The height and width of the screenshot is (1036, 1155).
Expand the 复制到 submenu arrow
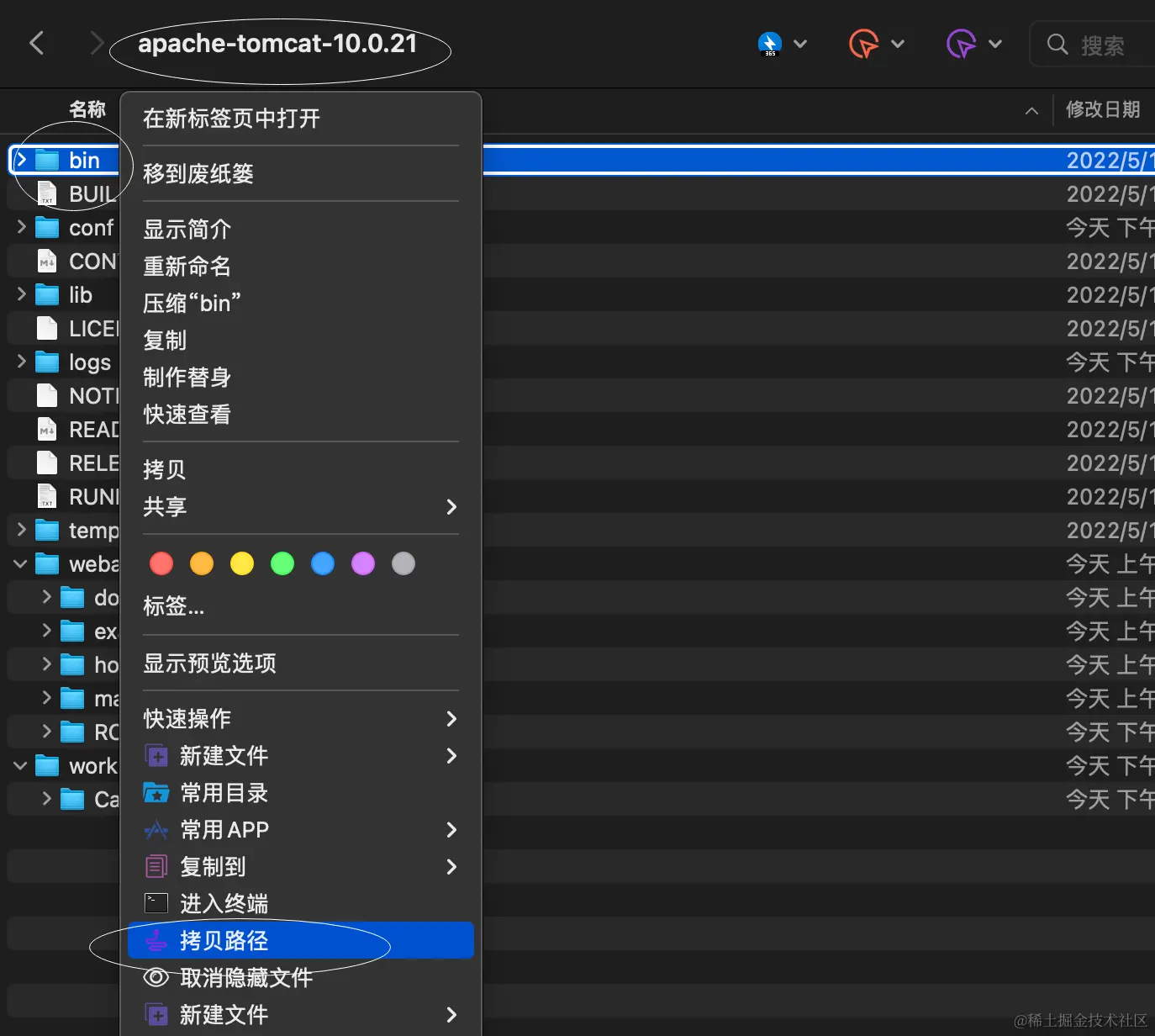pos(451,867)
